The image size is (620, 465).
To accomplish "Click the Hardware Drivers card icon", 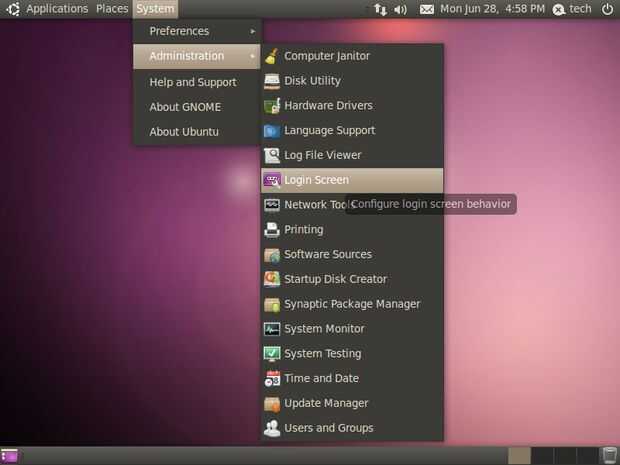I will click(272, 106).
